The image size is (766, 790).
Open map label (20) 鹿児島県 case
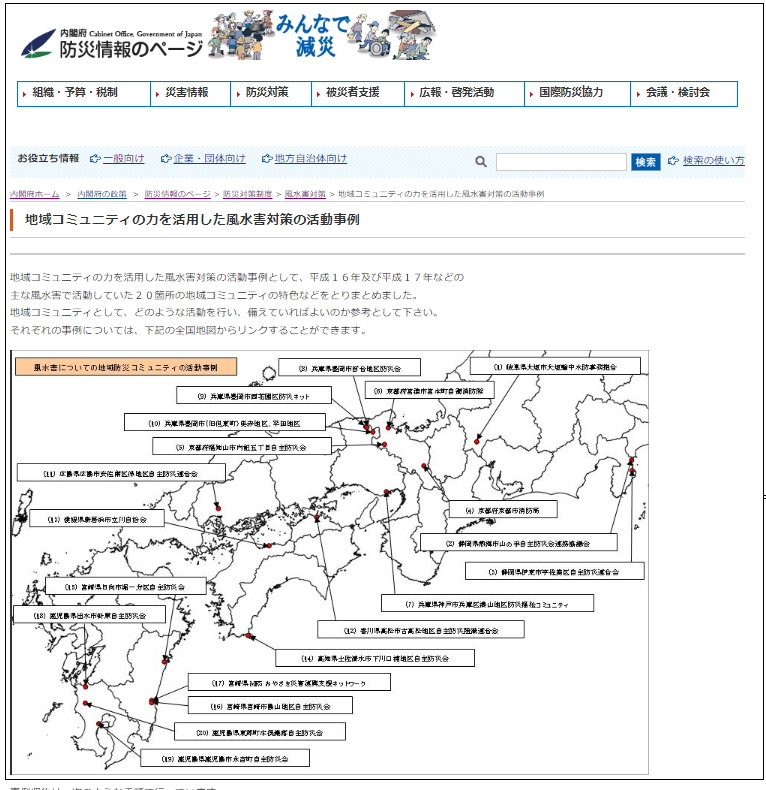click(x=260, y=732)
